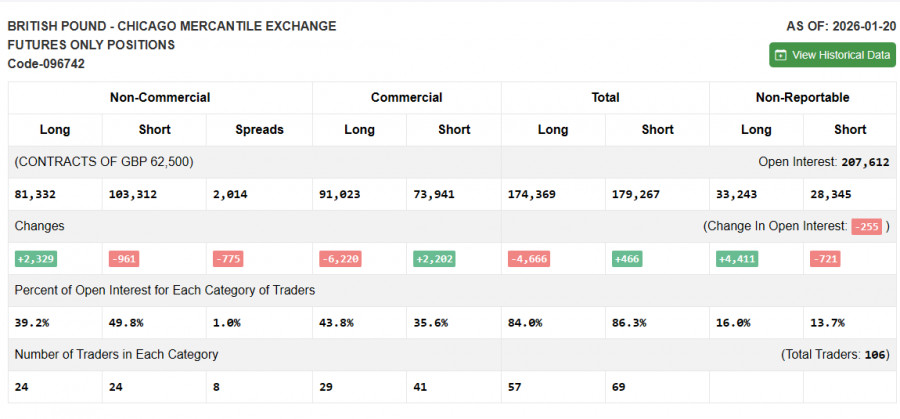This screenshot has width=900, height=419.
Task: Click the View Historical Data button
Action: pyautogui.click(x=832, y=55)
